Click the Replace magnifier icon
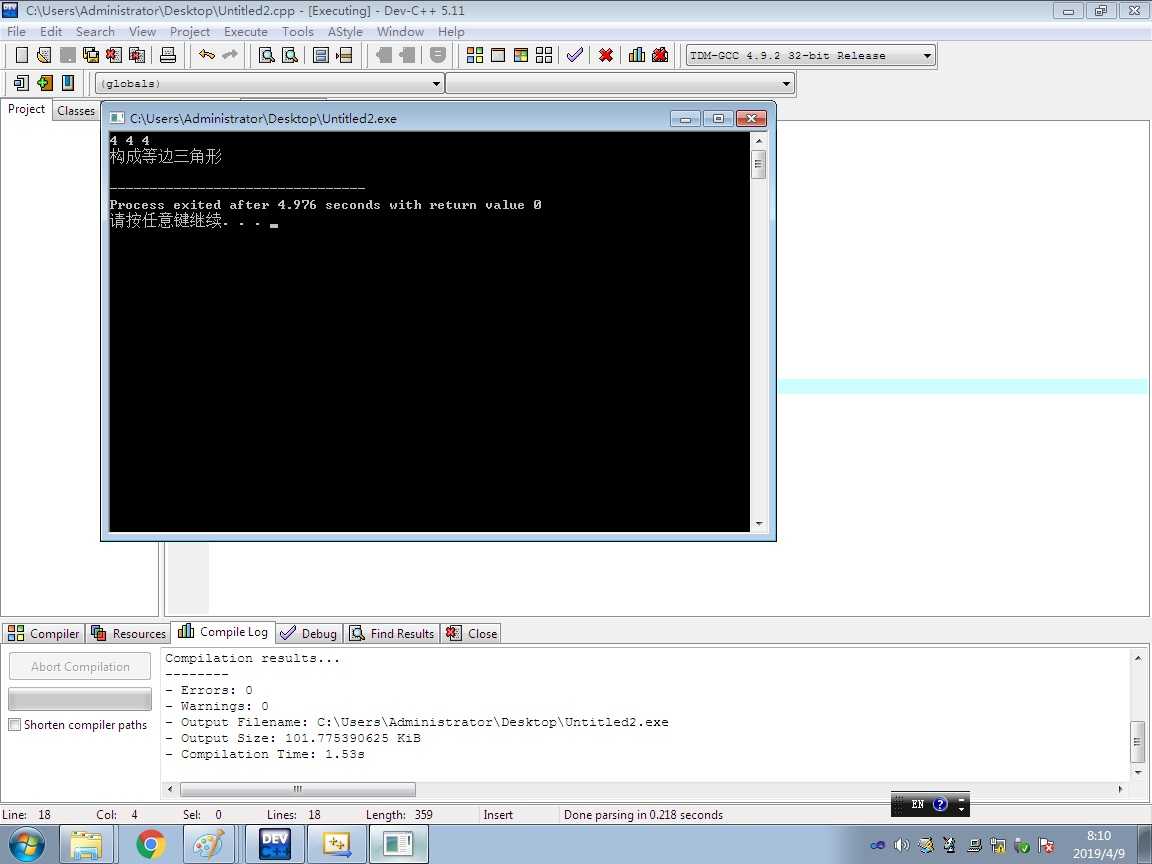Screen dimensions: 1152x864 tap(290, 55)
